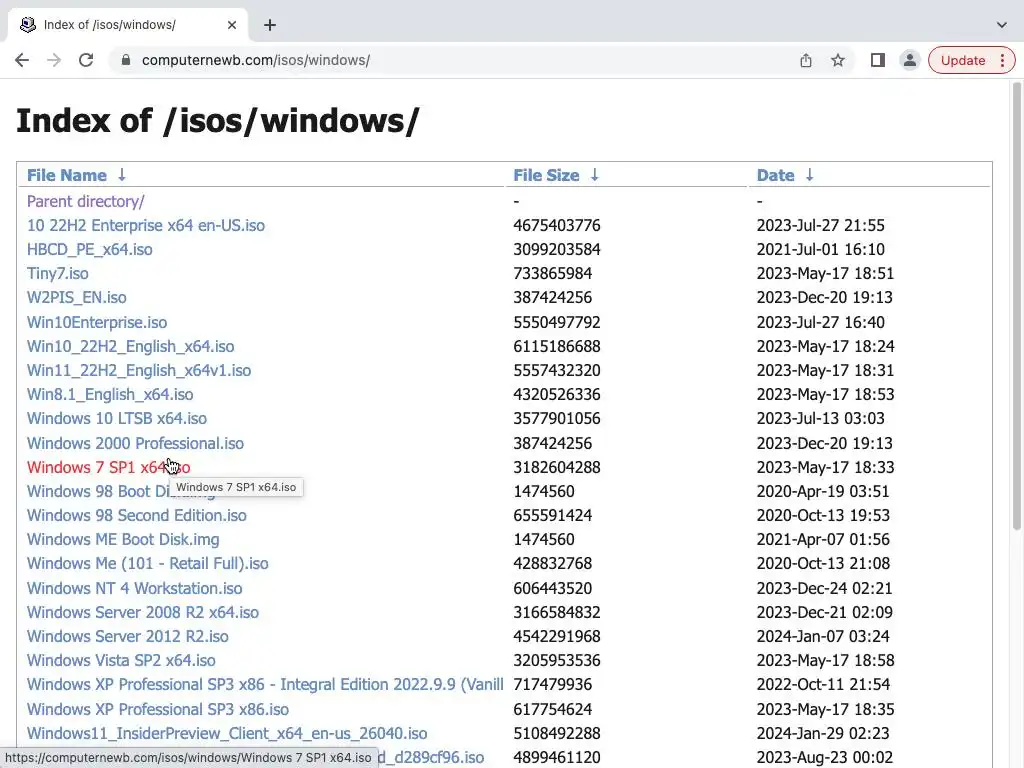Click Windows Me (101 - Retail Full).iso
Viewport: 1024px width, 768px height.
[x=148, y=564]
